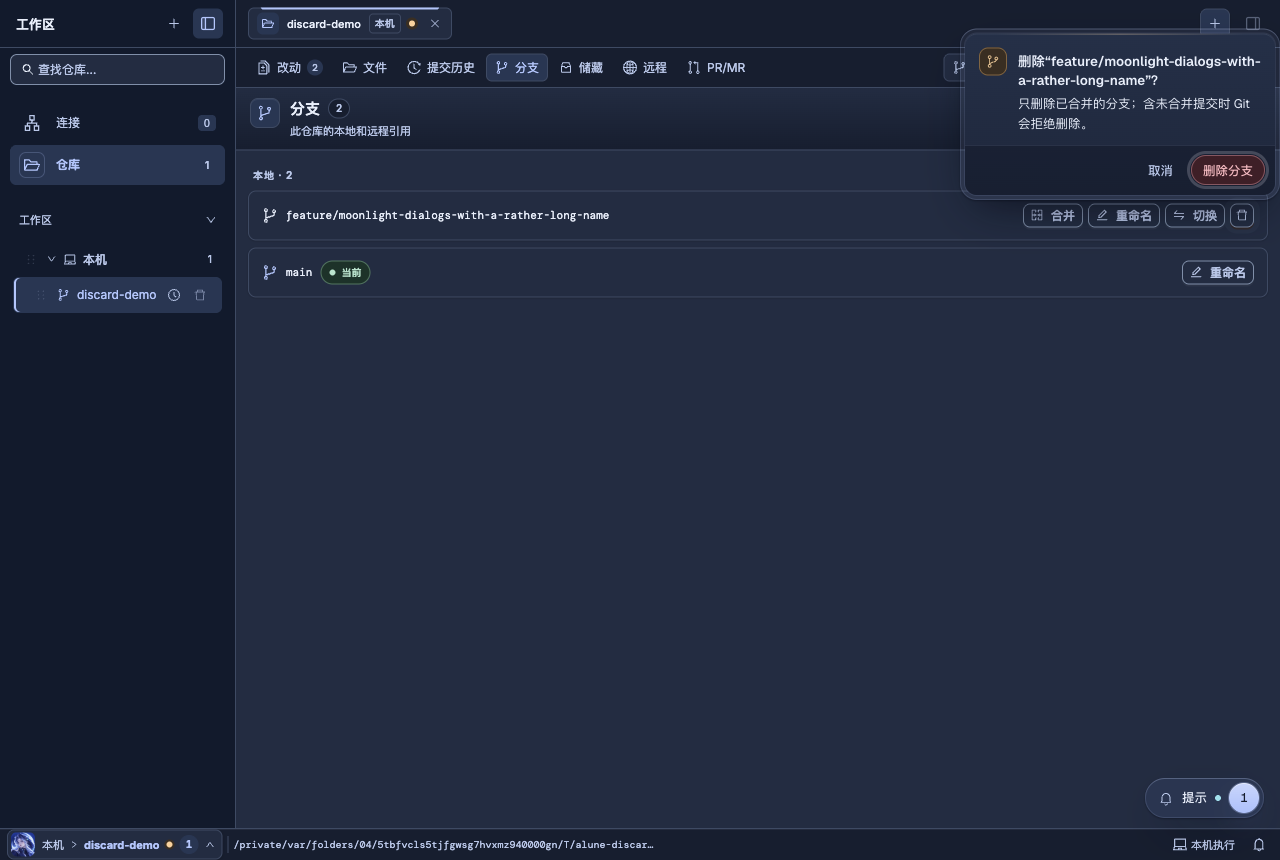
Task: Click the orange branch icon in delete dialog
Action: click(993, 62)
